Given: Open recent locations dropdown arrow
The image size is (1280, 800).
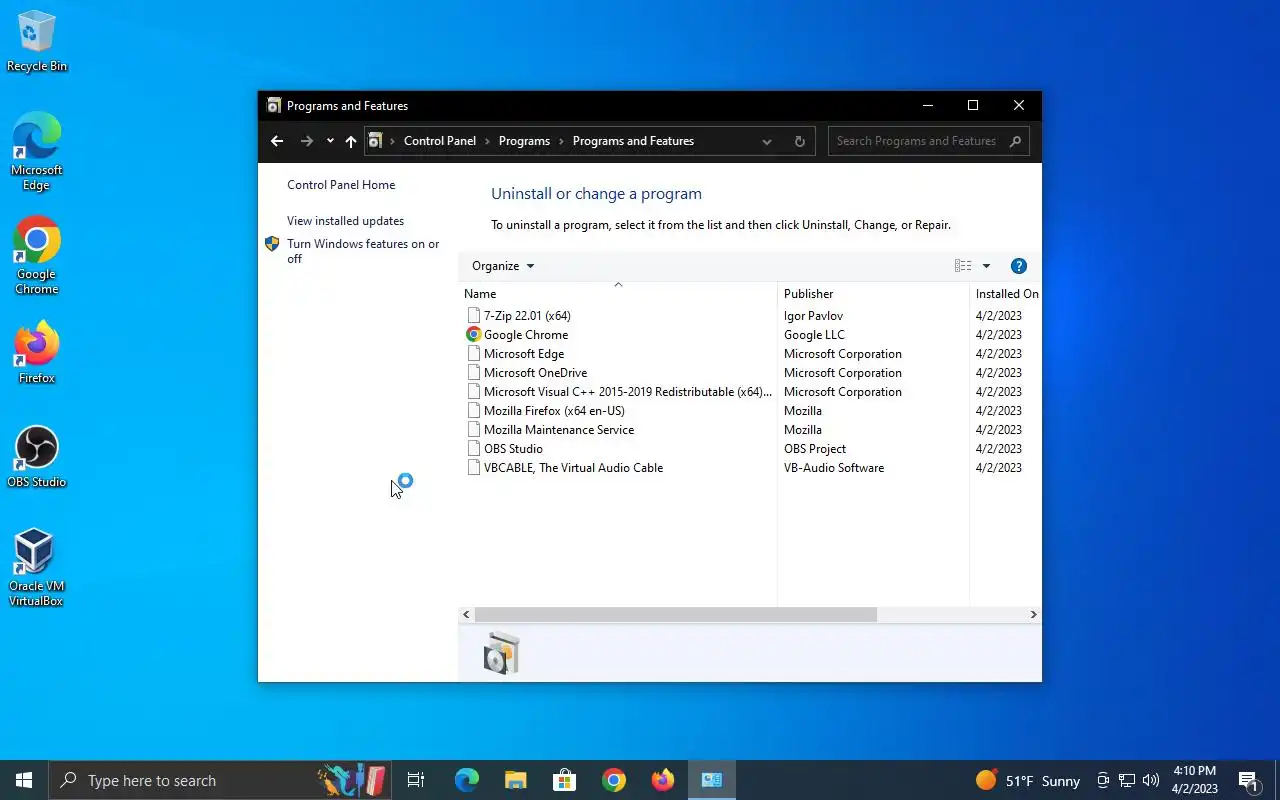Looking at the screenshot, I should [x=330, y=141].
